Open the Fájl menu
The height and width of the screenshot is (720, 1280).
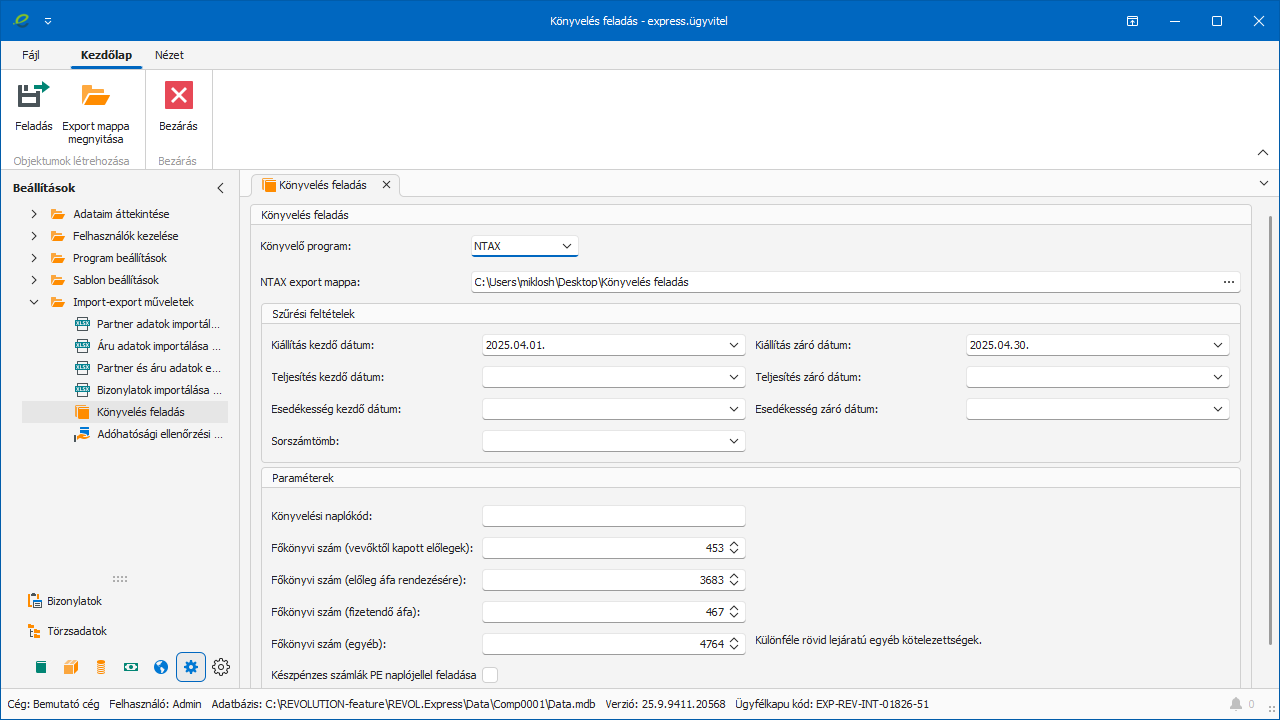pos(31,55)
